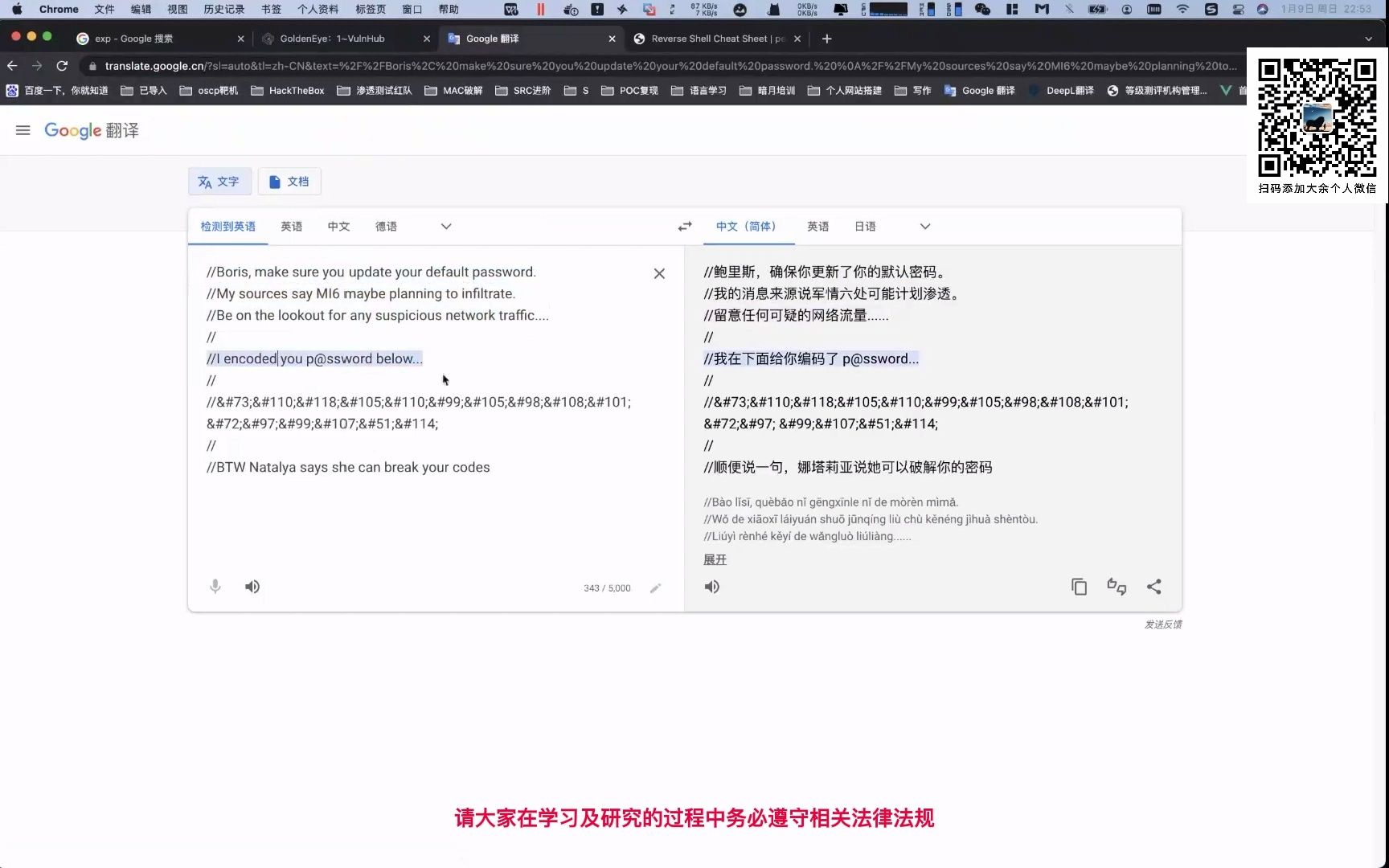Reload the page in Chrome
The image size is (1389, 868).
tap(62, 66)
